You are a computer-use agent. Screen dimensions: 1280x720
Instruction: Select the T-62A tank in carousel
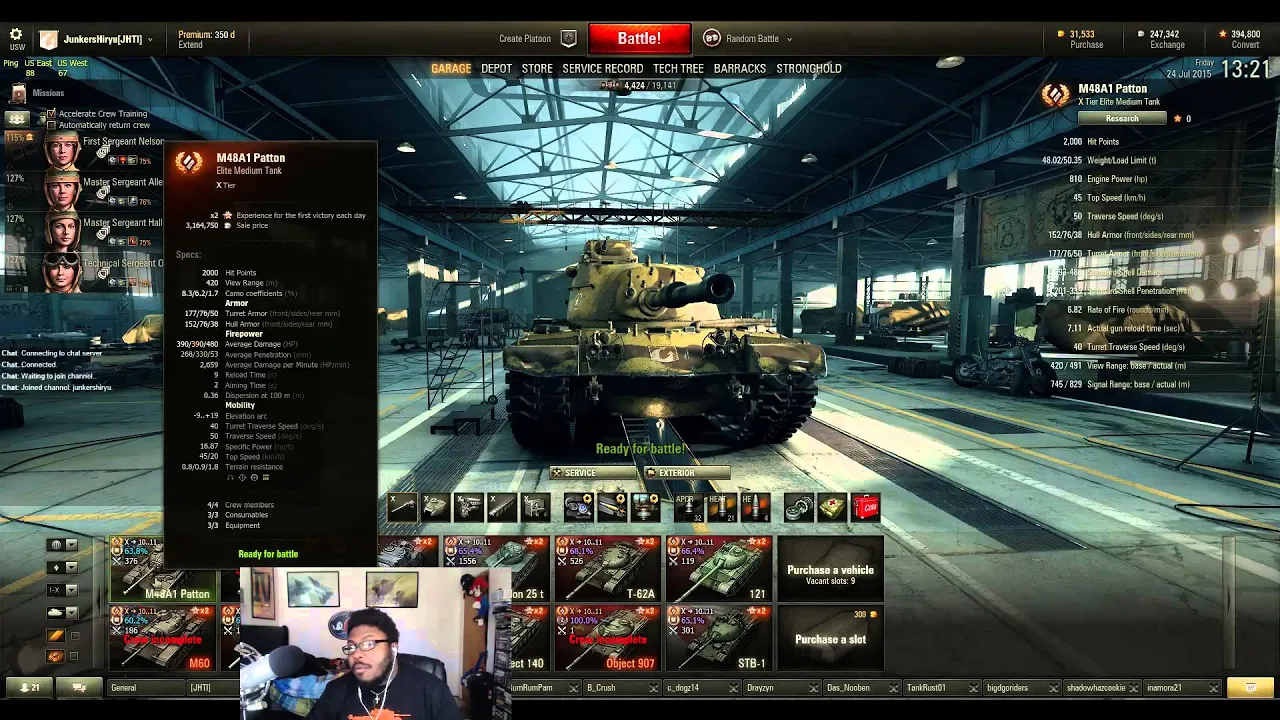click(x=608, y=569)
